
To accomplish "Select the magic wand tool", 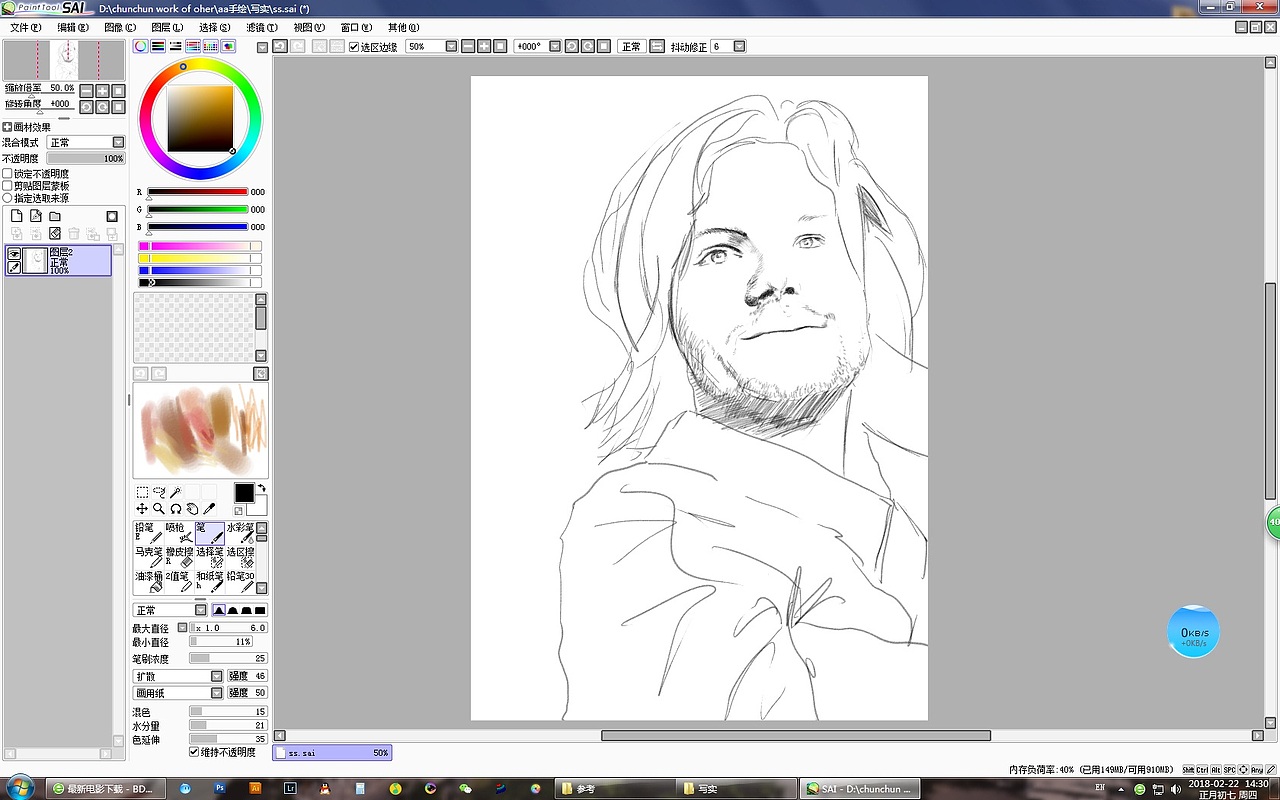I will coord(176,492).
